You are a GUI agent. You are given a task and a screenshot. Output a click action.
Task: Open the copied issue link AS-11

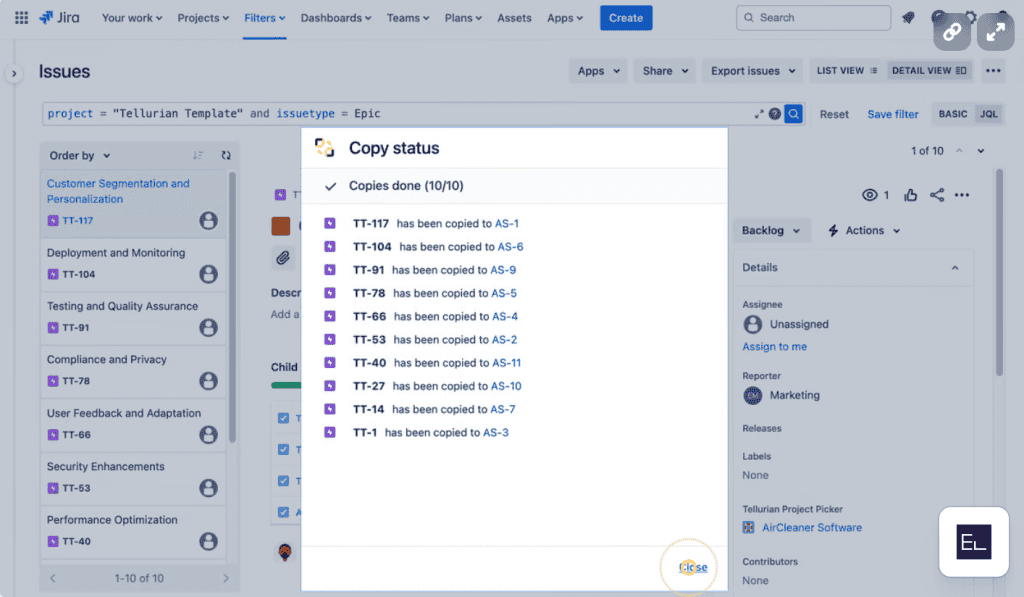pyautogui.click(x=508, y=363)
